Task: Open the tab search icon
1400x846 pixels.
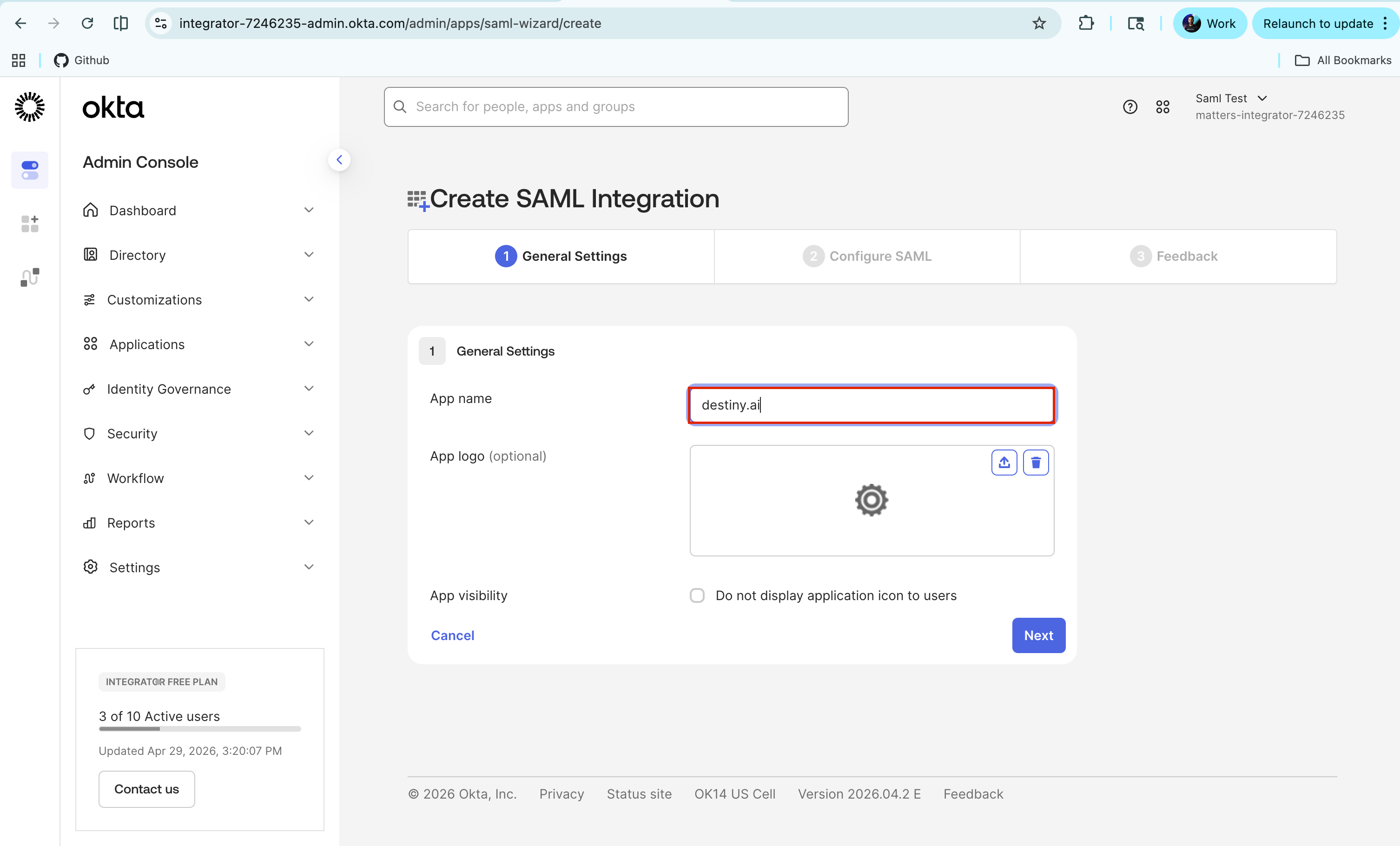Action: pyautogui.click(x=1135, y=23)
